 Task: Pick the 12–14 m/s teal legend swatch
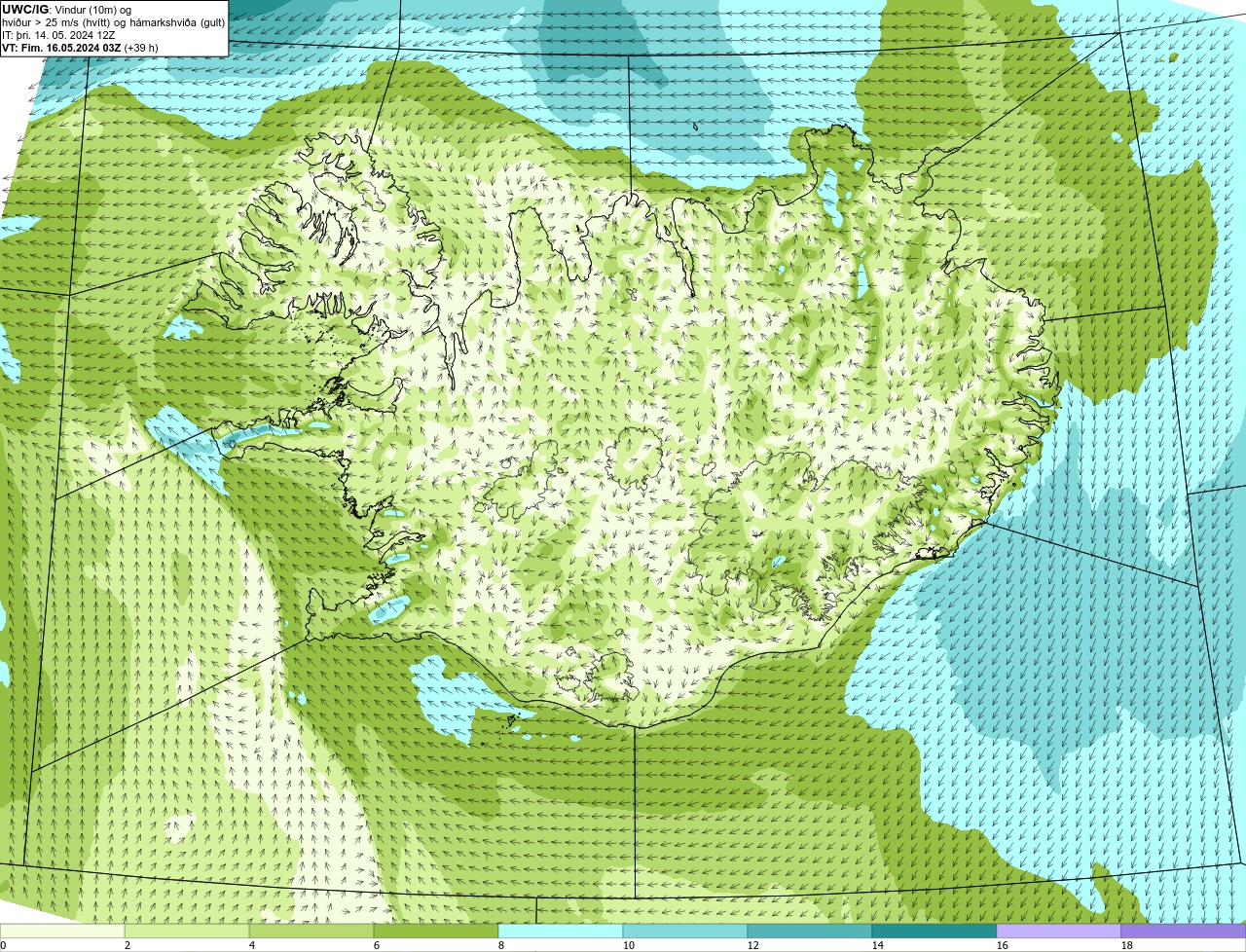810,931
